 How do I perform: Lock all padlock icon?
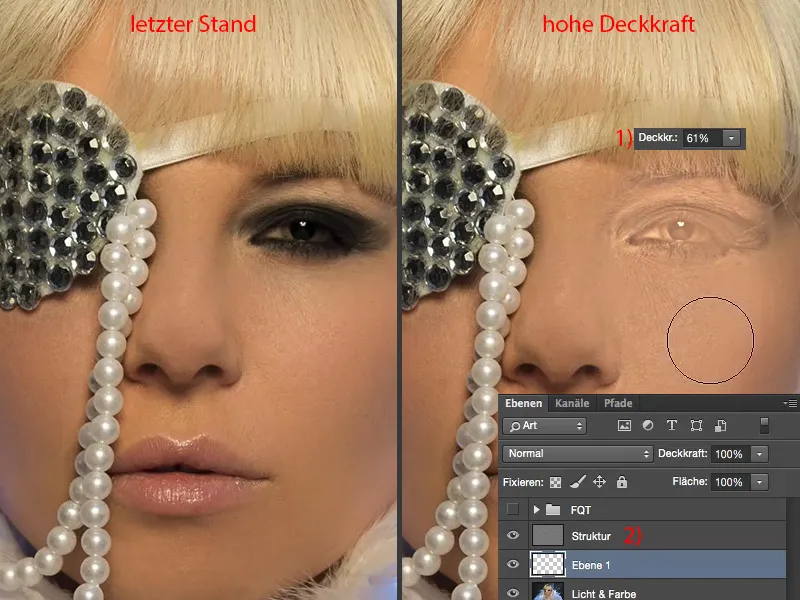(621, 482)
